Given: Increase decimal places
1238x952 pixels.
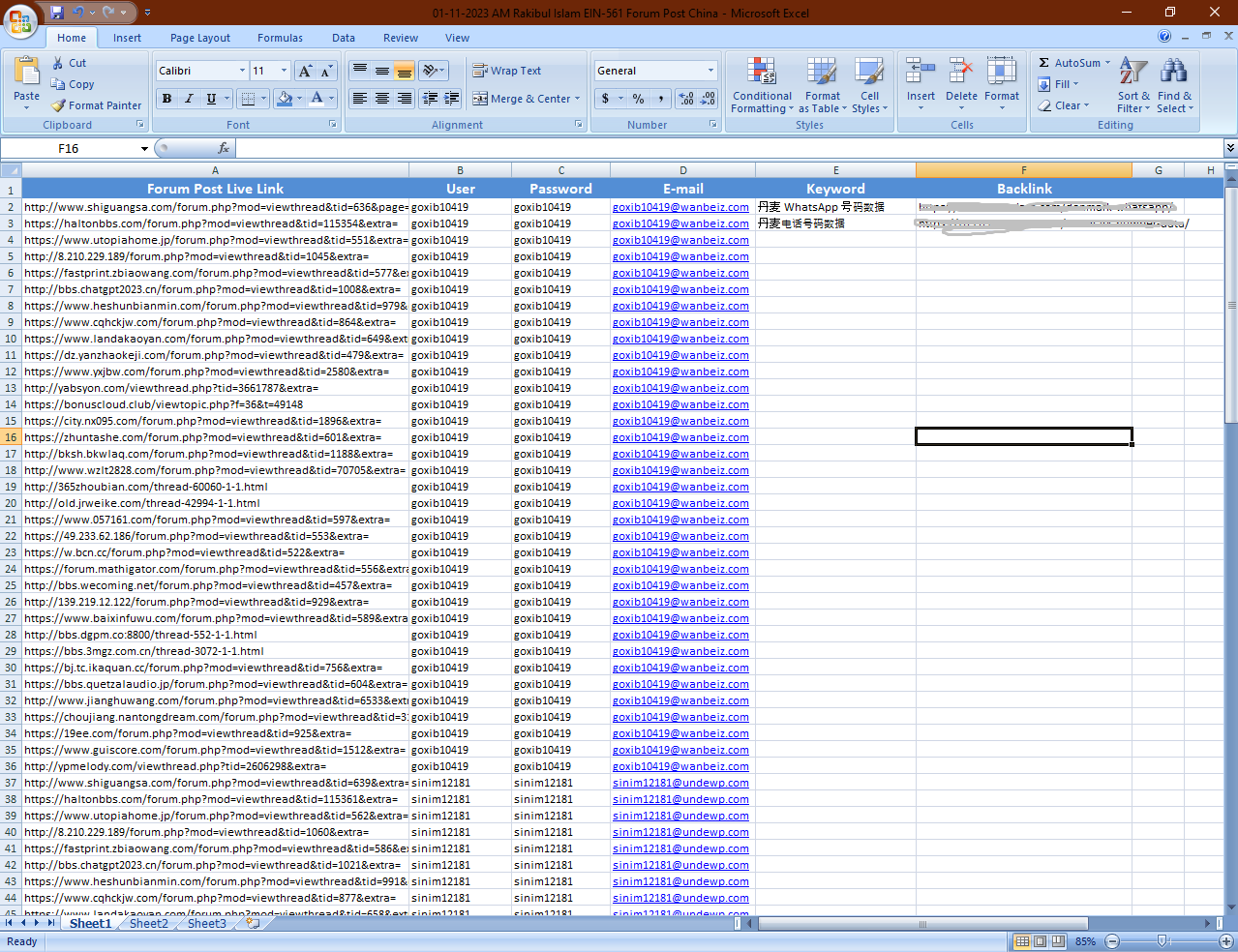Looking at the screenshot, I should 686,99.
